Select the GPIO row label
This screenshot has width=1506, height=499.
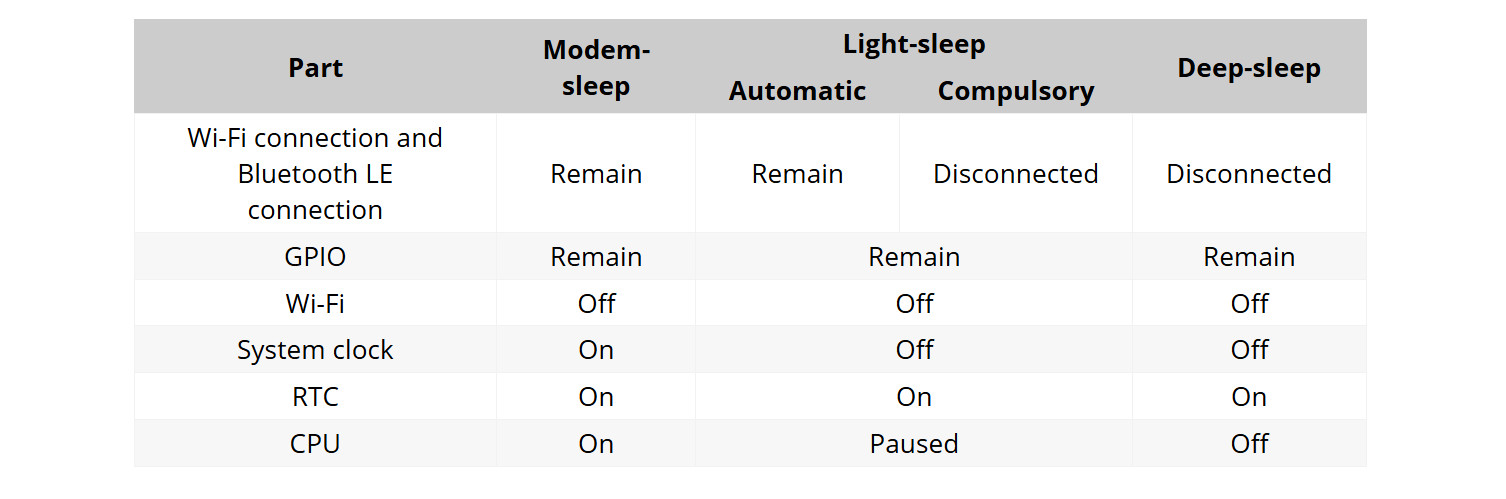315,257
